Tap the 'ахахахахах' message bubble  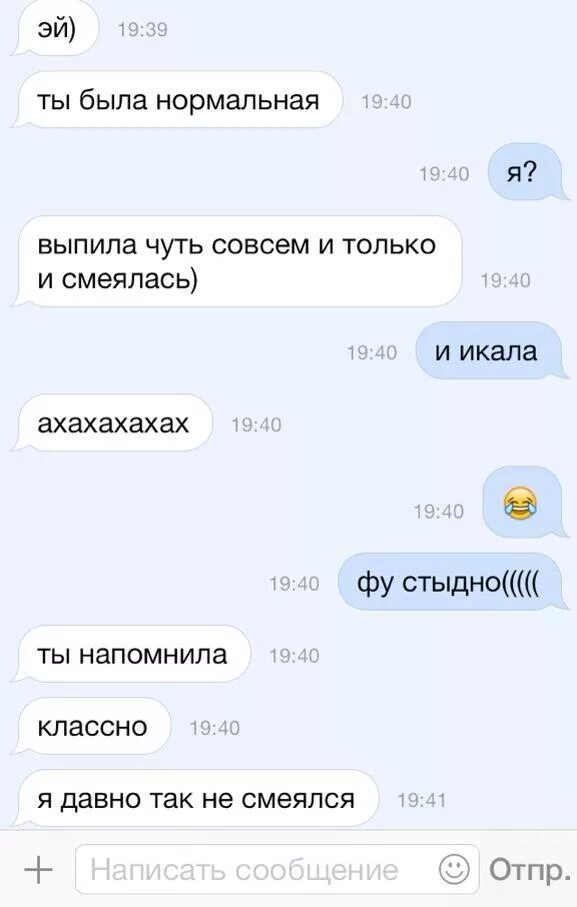pyautogui.click(x=112, y=423)
